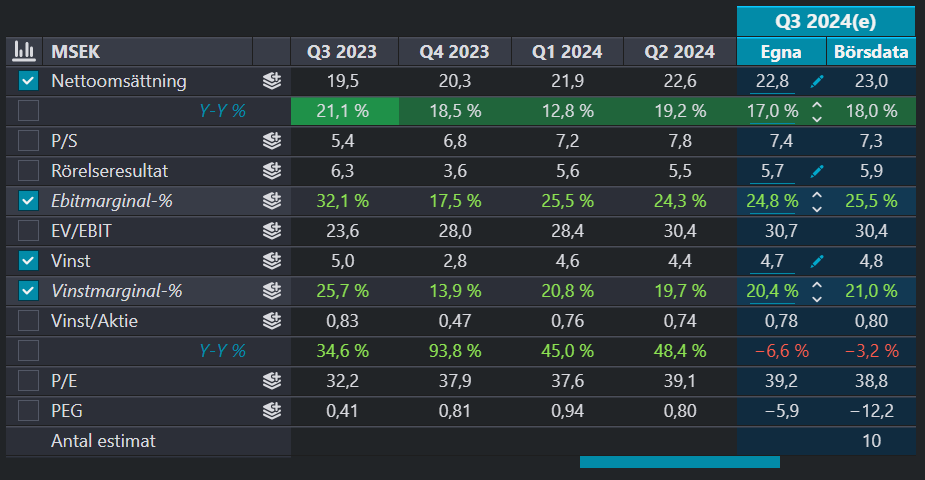Check the EV/EBIT checkbox
925x480 pixels.
pos(28,231)
